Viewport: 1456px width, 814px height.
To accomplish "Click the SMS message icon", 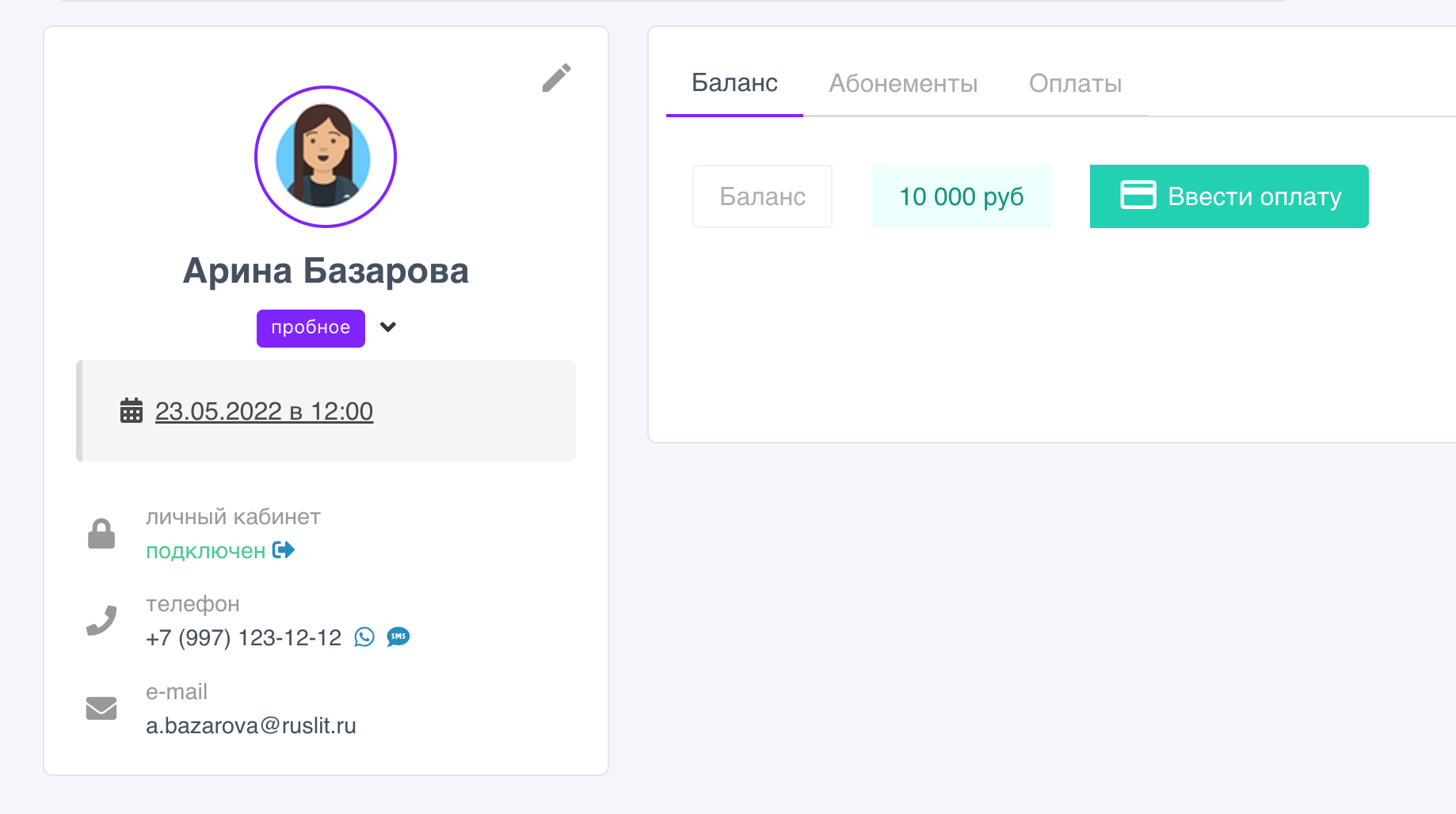I will pos(398,637).
